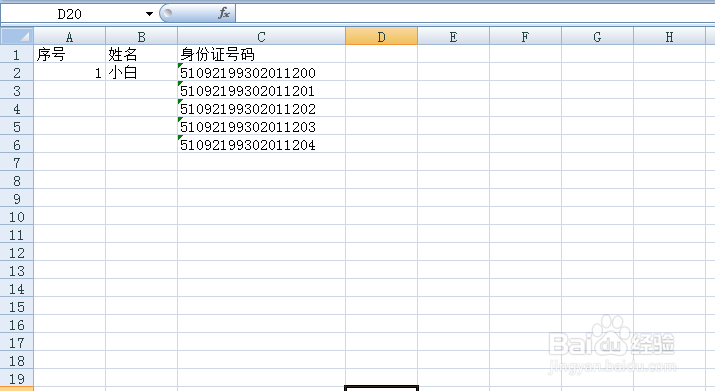The image size is (715, 391).
Task: Click cell with 51092199302011201
Action: pos(261,90)
